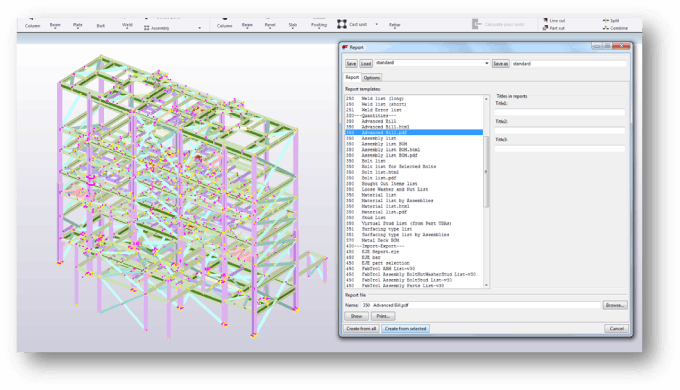Screen dimensions: 680x390
Task: Click the Calculate pour units icon
Action: tap(476, 24)
